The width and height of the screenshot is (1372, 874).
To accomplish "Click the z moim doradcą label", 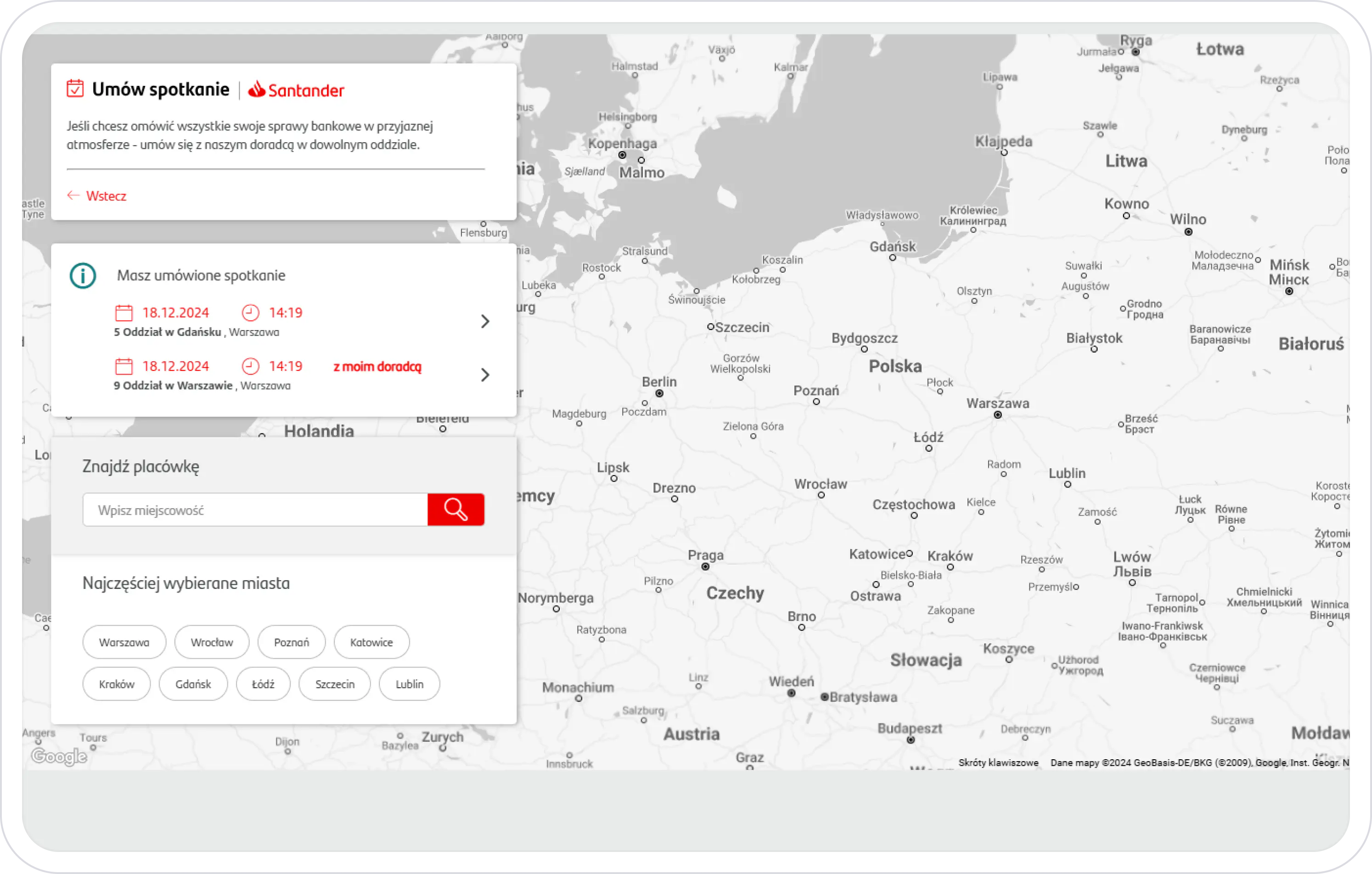I will click(377, 366).
